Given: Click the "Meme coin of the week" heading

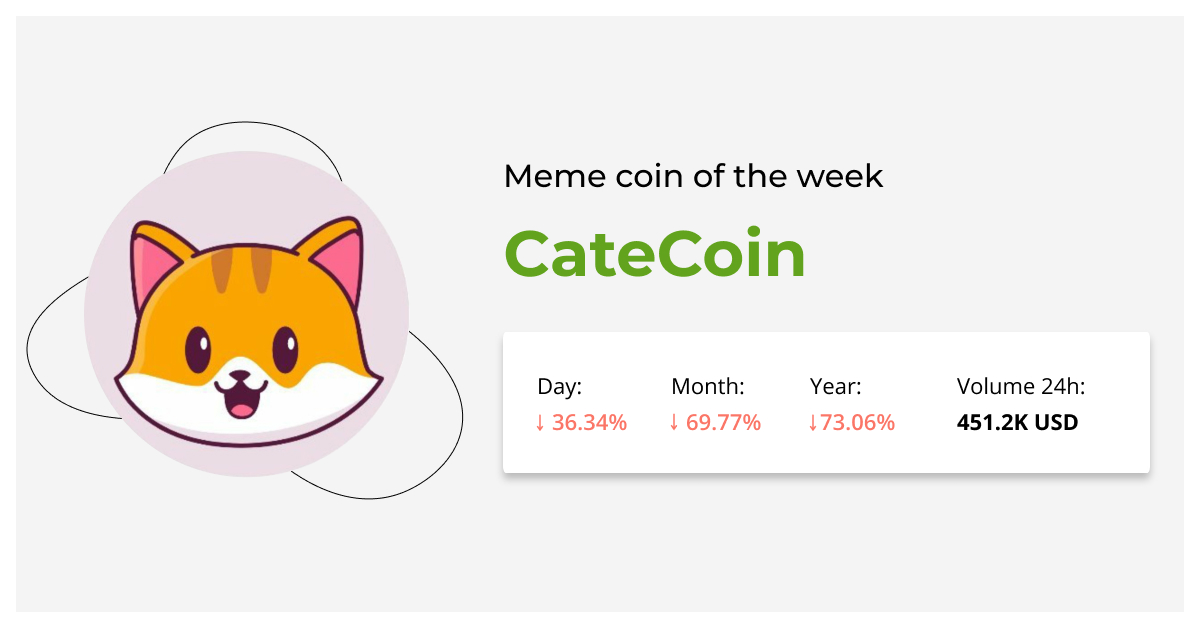Looking at the screenshot, I should 693,177.
